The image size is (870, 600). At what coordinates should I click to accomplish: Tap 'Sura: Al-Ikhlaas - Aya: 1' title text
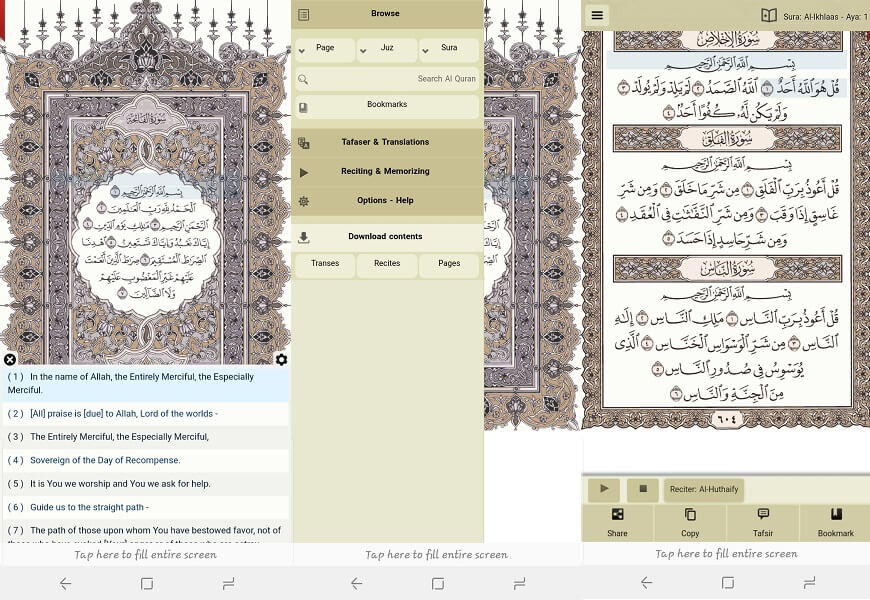tap(826, 17)
